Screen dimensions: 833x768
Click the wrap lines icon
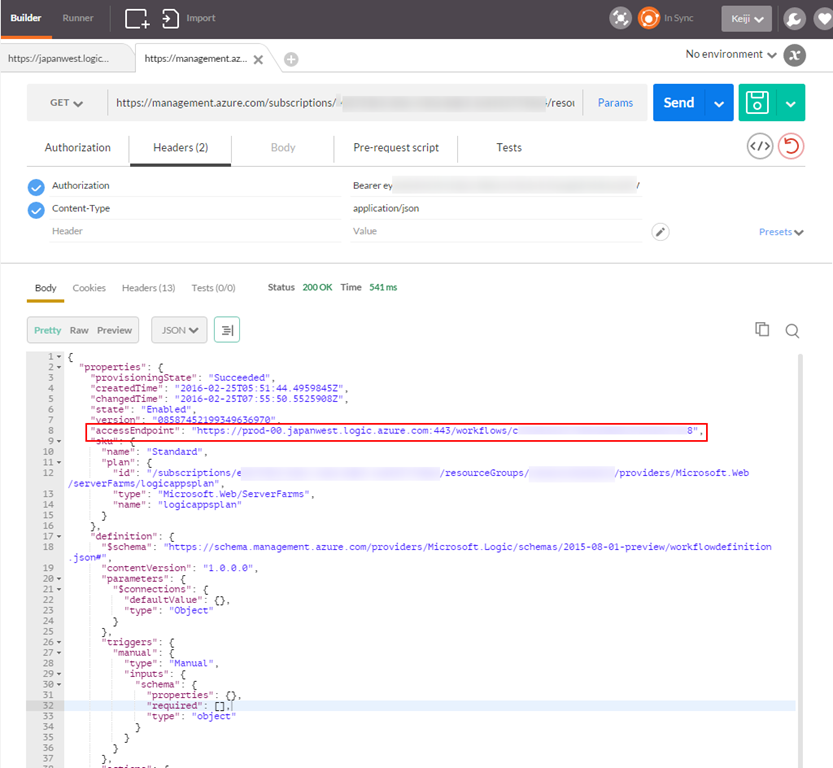pos(227,330)
